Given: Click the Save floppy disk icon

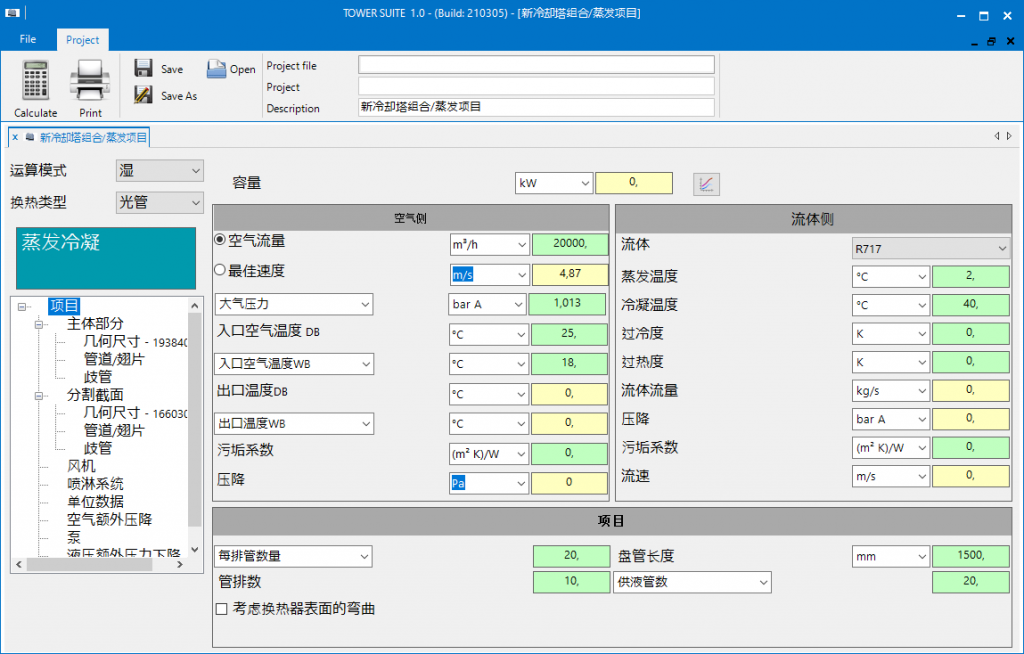Looking at the screenshot, I should coord(143,69).
